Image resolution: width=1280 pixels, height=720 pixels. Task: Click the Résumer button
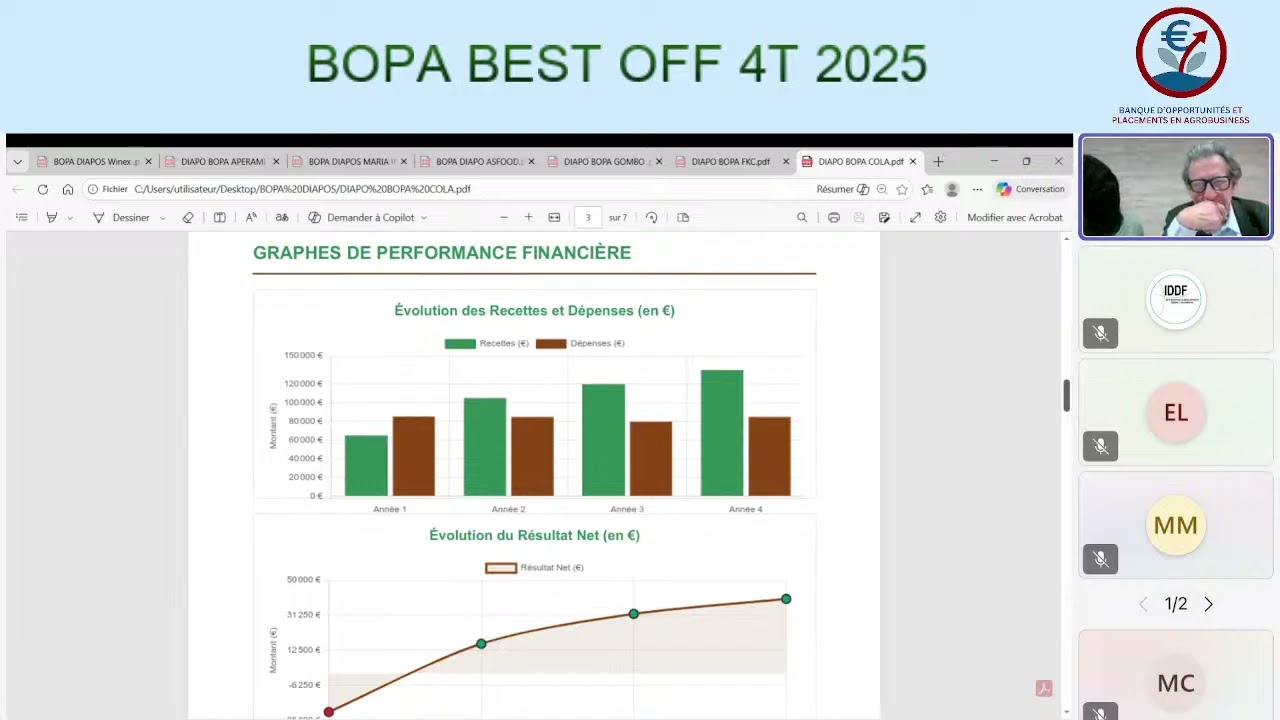842,189
